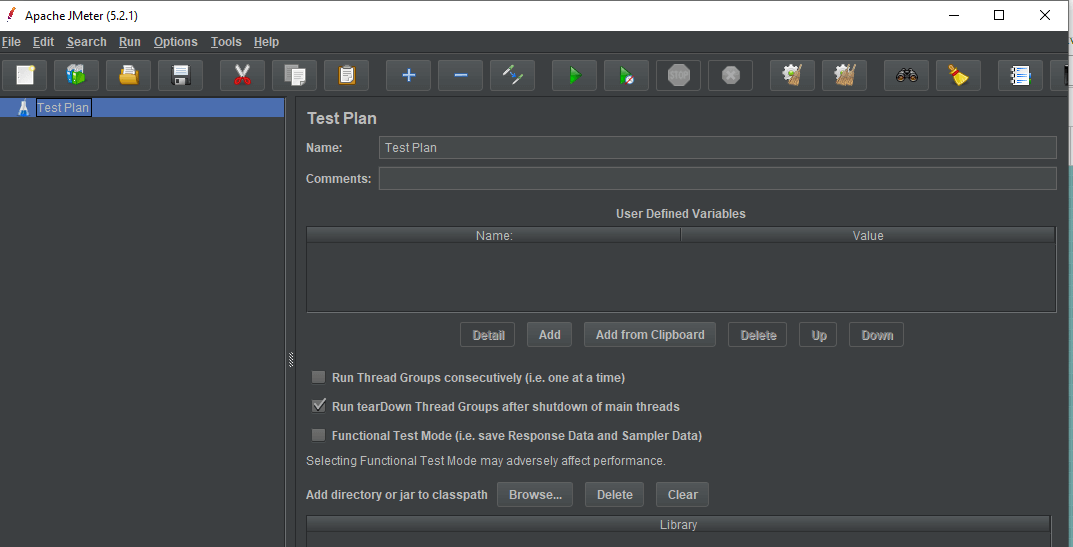Click the New test plan icon

[x=25, y=75]
